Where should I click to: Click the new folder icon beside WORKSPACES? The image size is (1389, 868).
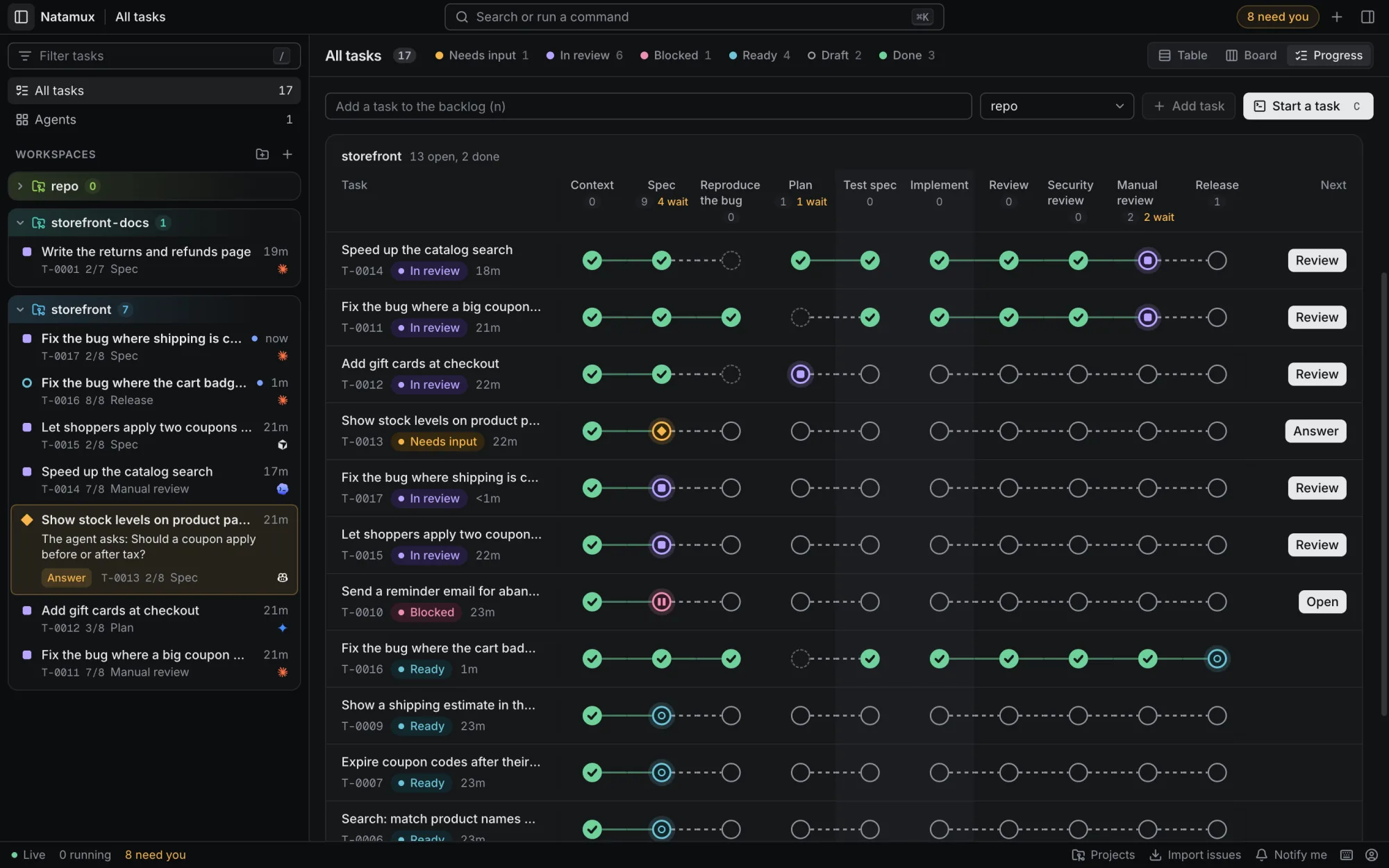click(262, 154)
